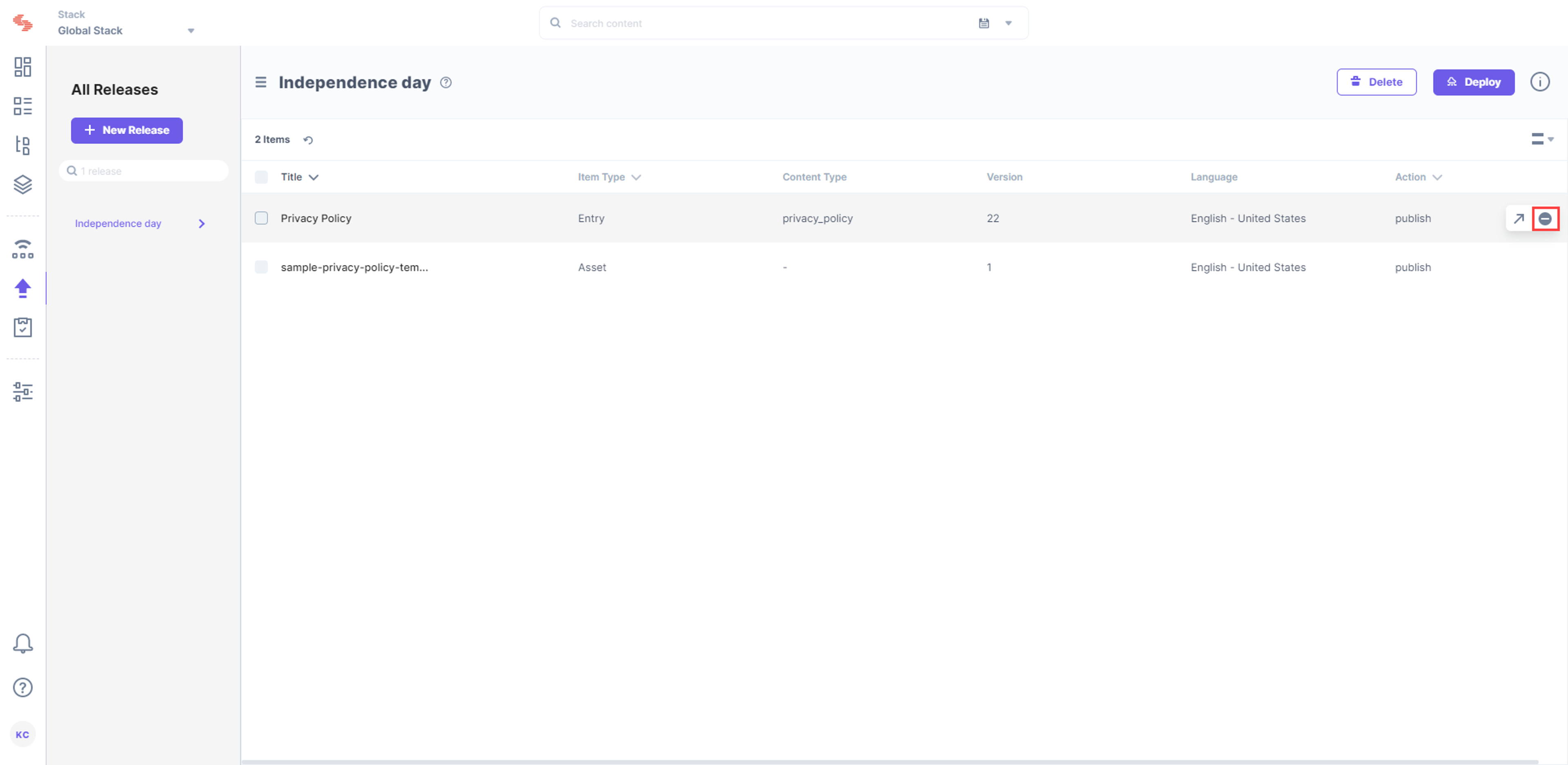The width and height of the screenshot is (1568, 765).
Task: Tick the sample-privacy-policy asset checkbox
Action: click(261, 267)
